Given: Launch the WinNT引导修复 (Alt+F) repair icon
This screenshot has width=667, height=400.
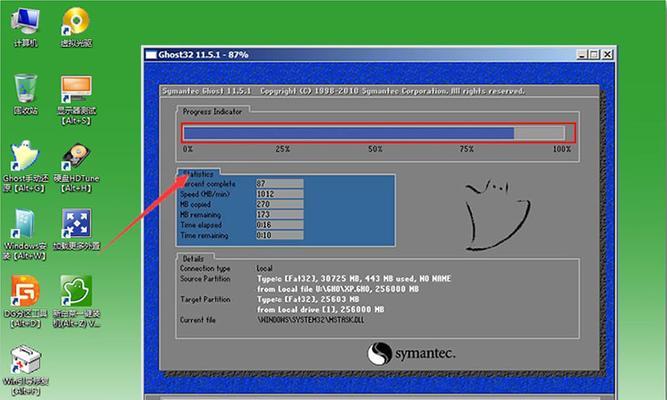Looking at the screenshot, I should coord(25,369).
